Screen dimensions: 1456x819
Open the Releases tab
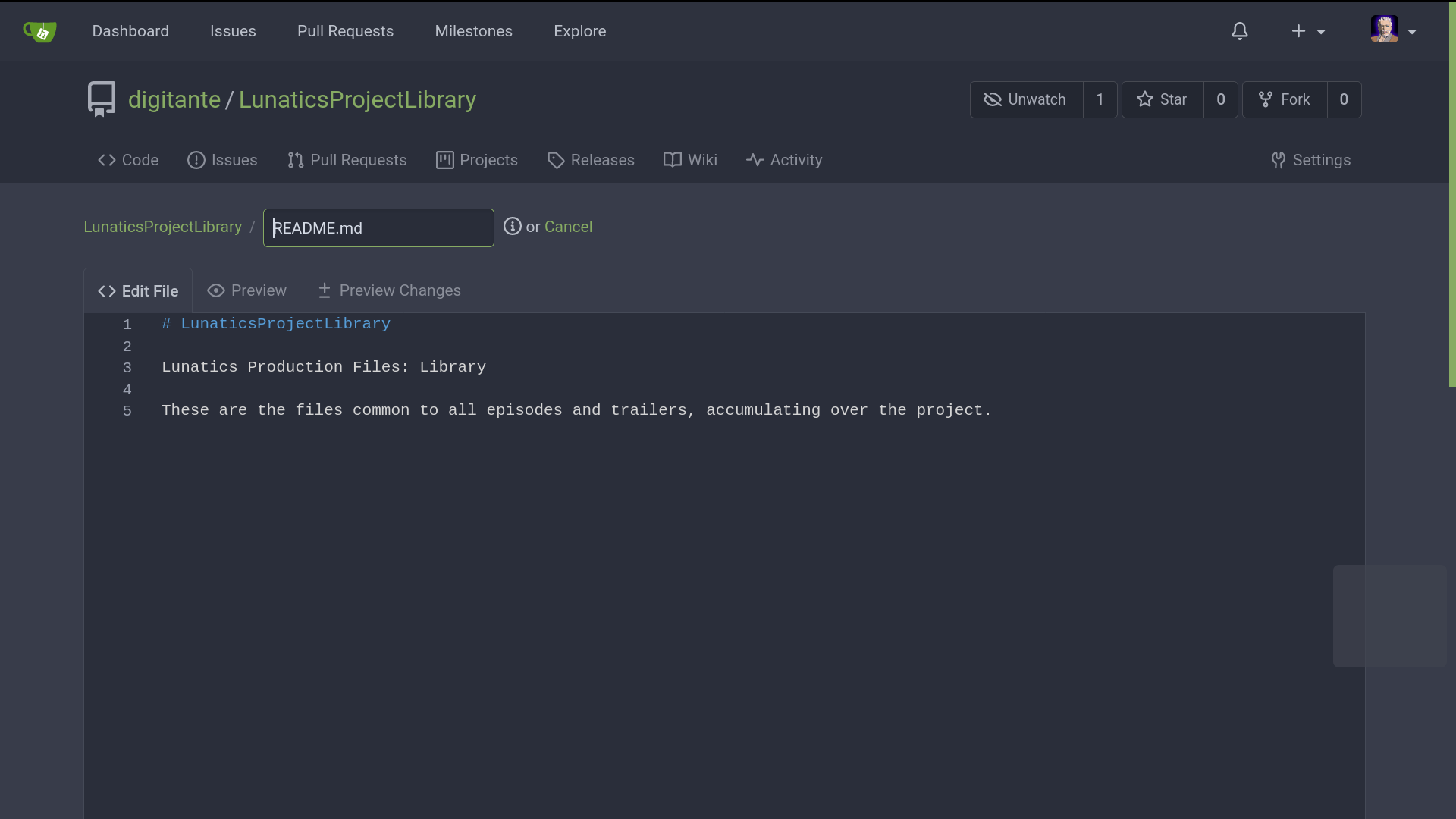pyautogui.click(x=591, y=160)
